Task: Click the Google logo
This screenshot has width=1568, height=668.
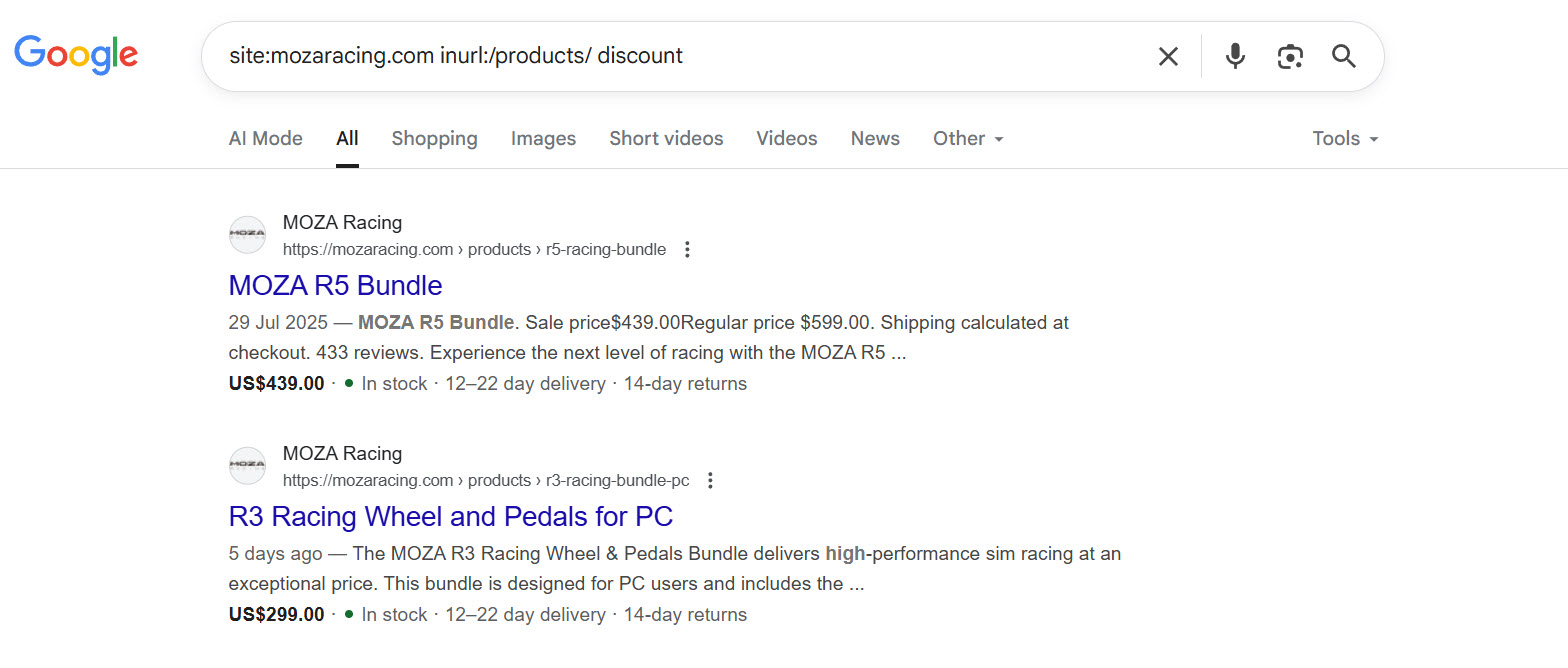Action: [76, 55]
